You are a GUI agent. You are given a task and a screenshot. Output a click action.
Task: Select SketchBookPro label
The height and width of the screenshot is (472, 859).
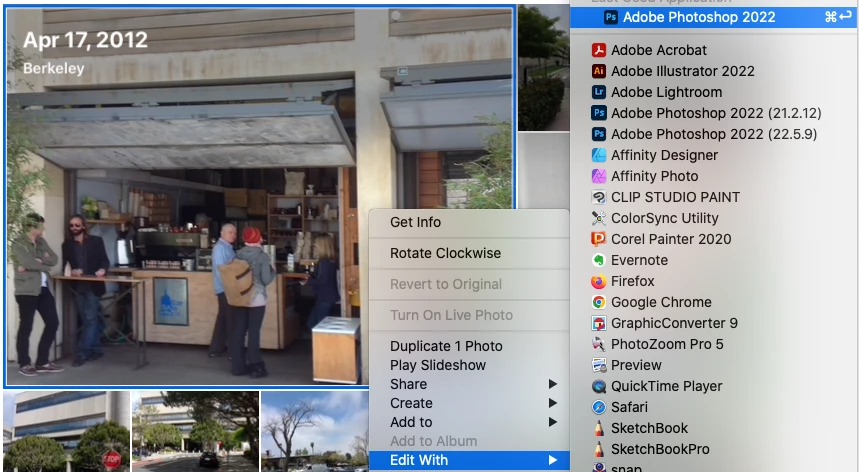coord(660,450)
